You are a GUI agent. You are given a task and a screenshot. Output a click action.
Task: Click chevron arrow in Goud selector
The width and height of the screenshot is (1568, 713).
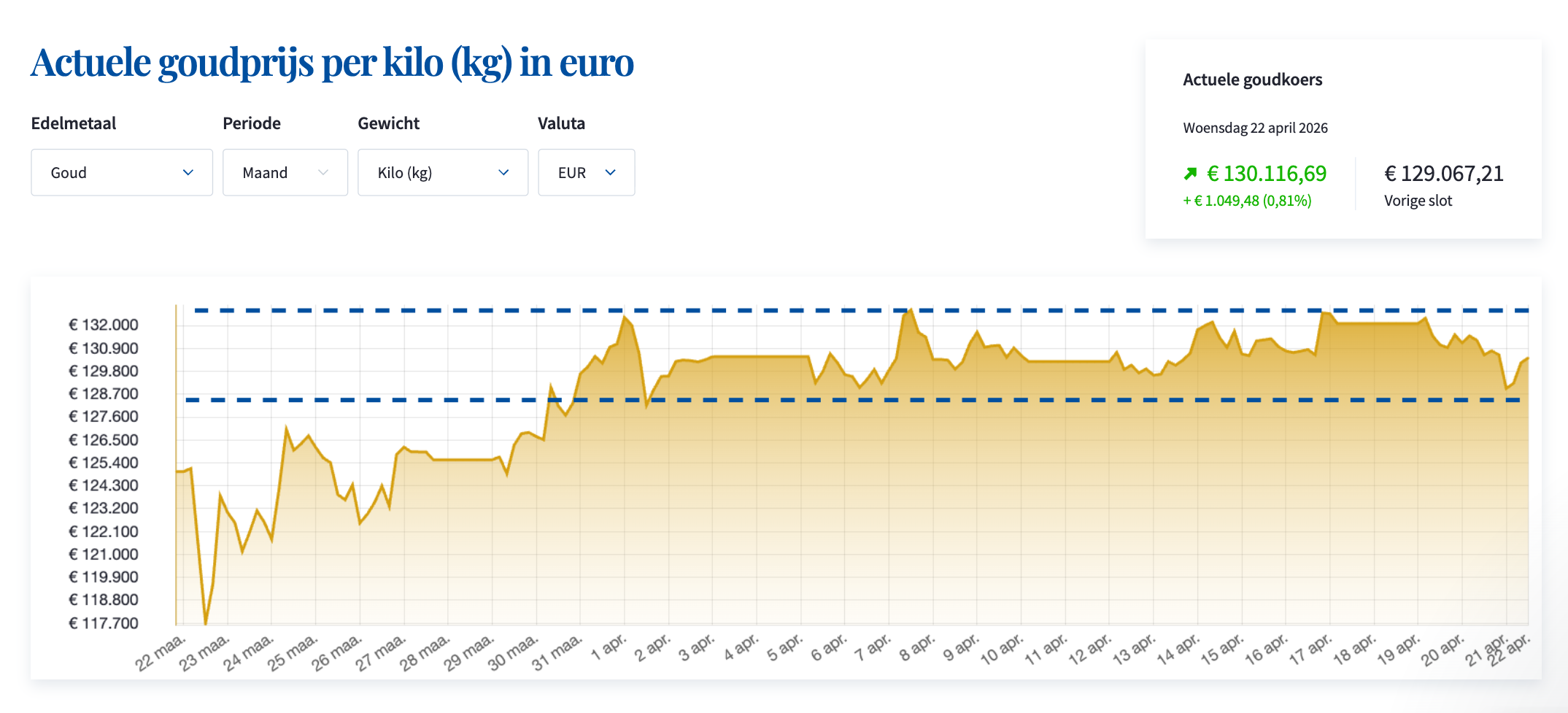pos(188,172)
